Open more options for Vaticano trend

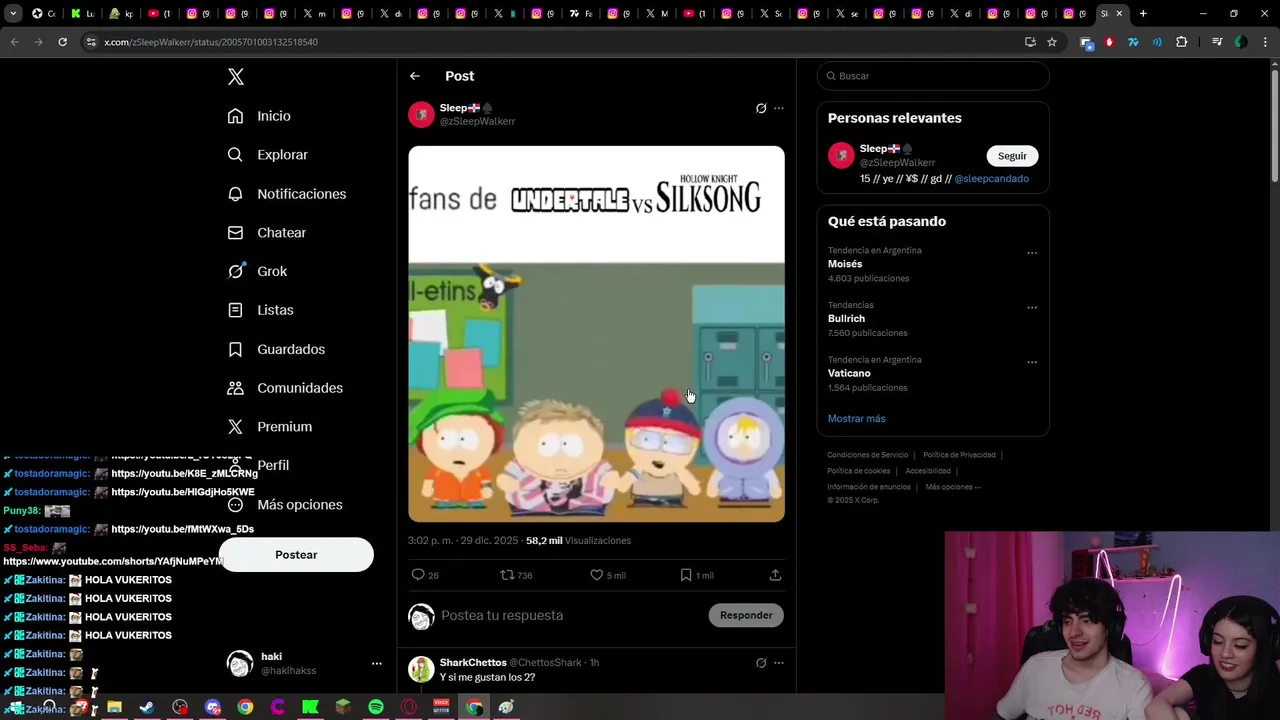[1032, 362]
